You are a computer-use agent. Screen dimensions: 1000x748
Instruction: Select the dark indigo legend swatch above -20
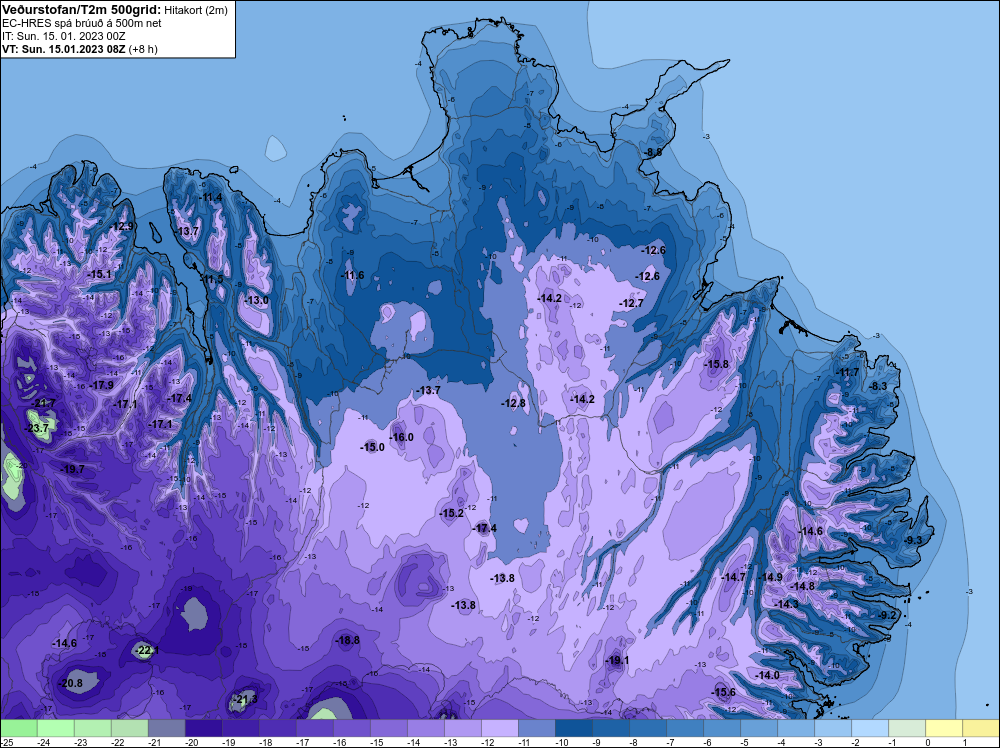[x=203, y=728]
